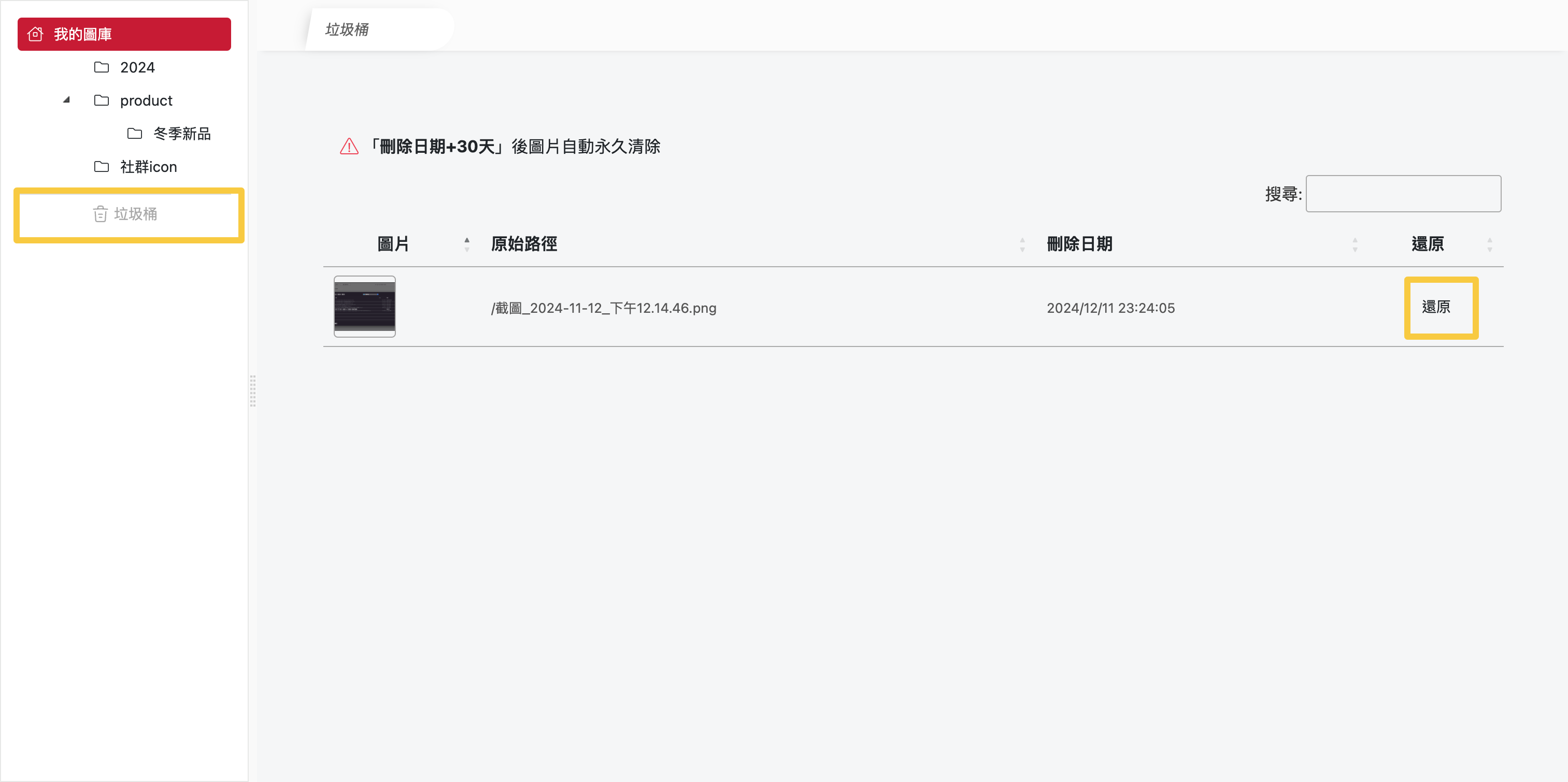The image size is (1568, 782).
Task: Click the 原始路徑 column header
Action: (524, 244)
